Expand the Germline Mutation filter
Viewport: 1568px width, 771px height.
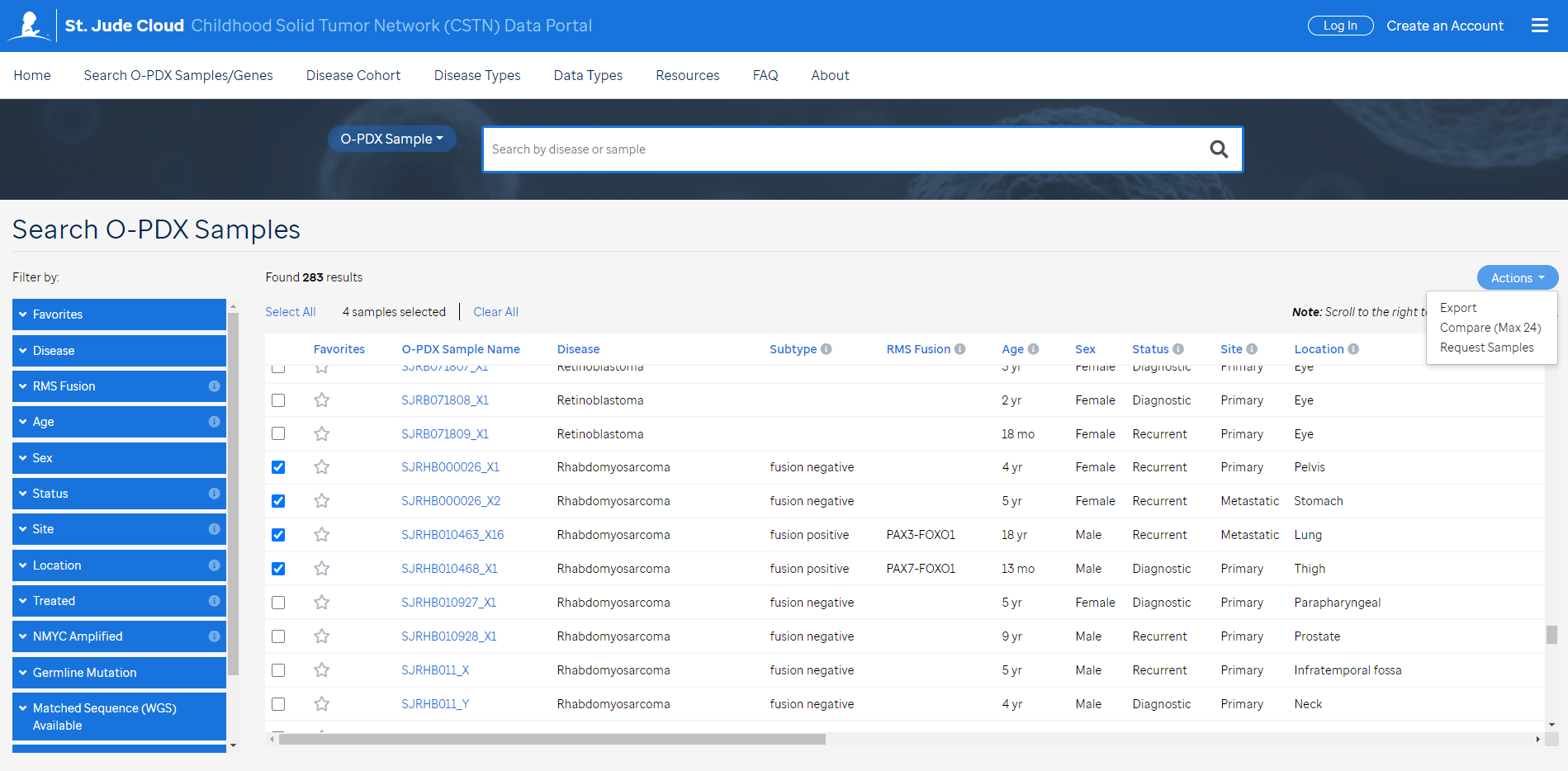coord(119,673)
